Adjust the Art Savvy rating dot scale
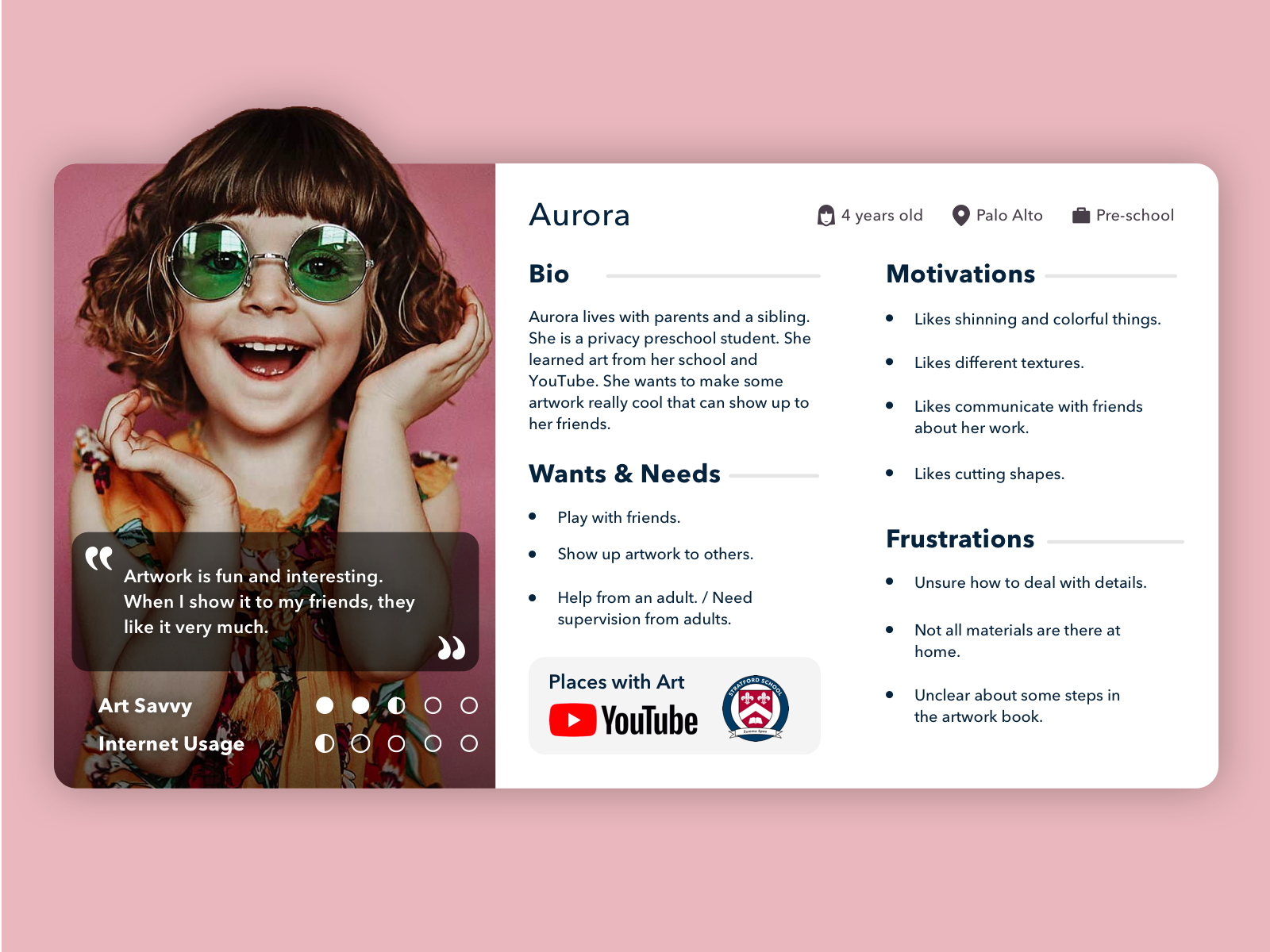 (x=396, y=705)
